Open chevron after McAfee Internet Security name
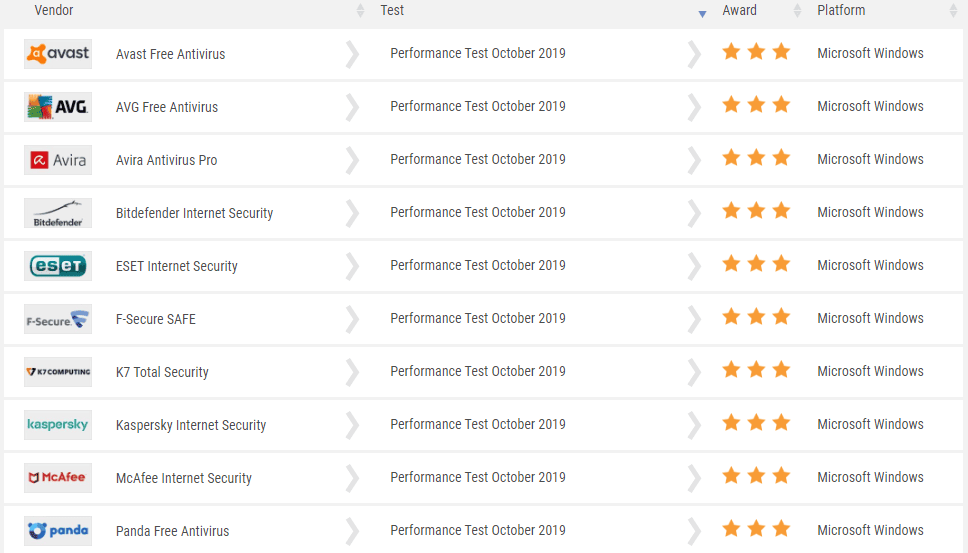 tap(352, 479)
